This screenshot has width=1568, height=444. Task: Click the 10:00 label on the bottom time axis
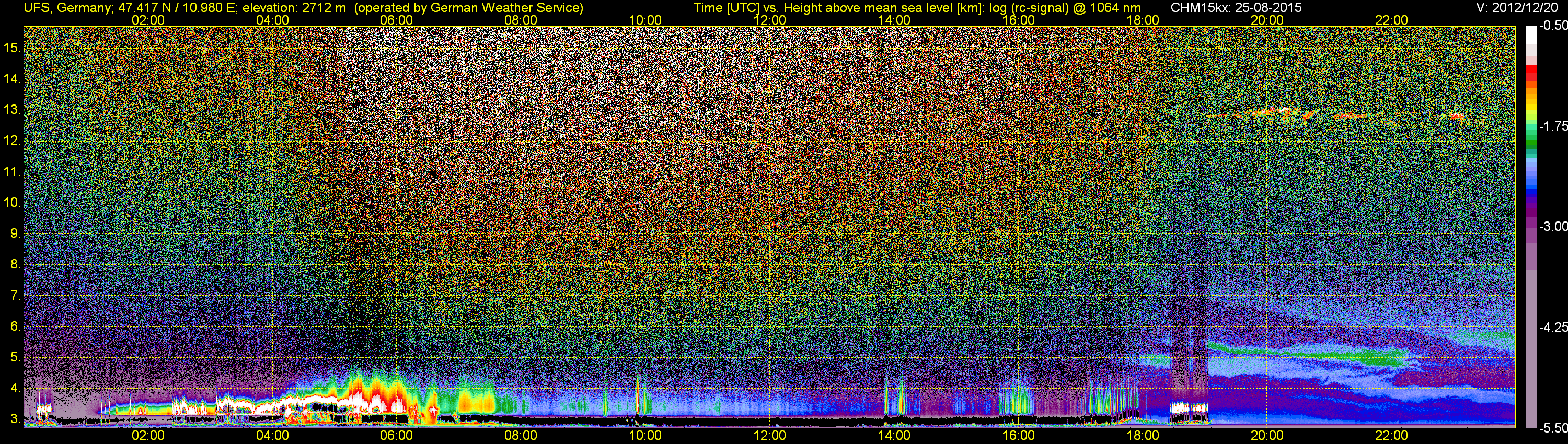pyautogui.click(x=645, y=436)
